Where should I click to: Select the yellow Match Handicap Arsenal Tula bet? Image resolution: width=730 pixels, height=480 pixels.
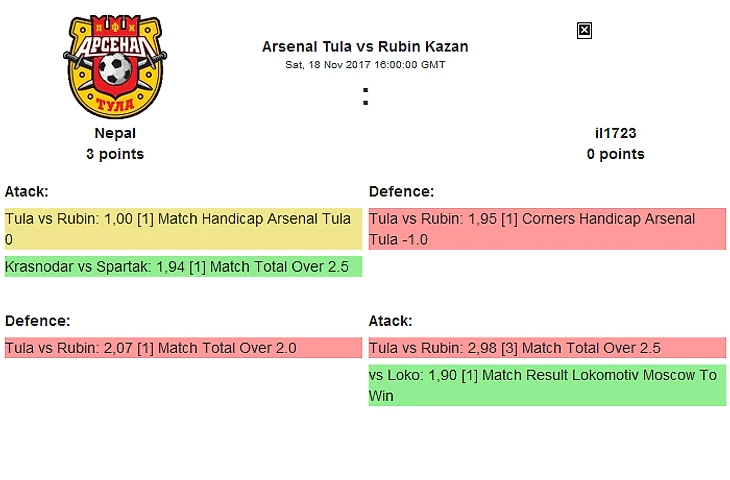coord(183,229)
